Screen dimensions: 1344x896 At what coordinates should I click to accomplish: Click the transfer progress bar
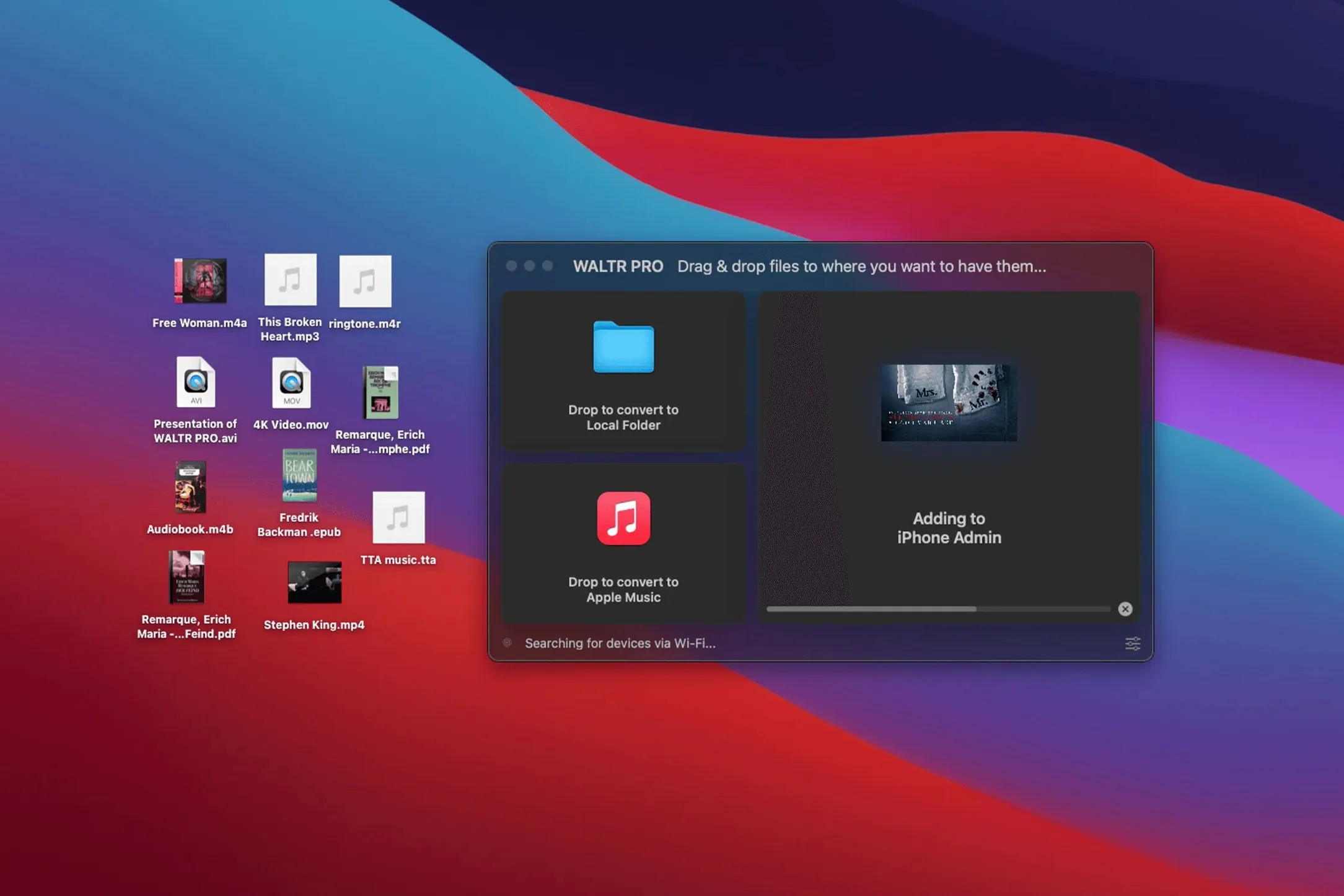[x=939, y=609]
